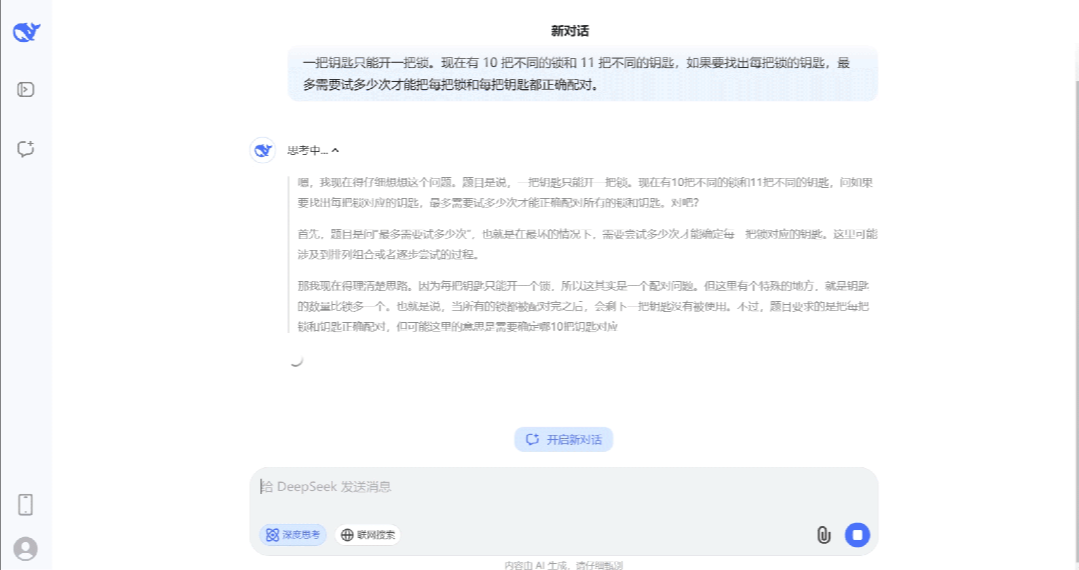Collapse the 思考中 reasoning section
Image resolution: width=1079 pixels, height=570 pixels.
[x=313, y=150]
